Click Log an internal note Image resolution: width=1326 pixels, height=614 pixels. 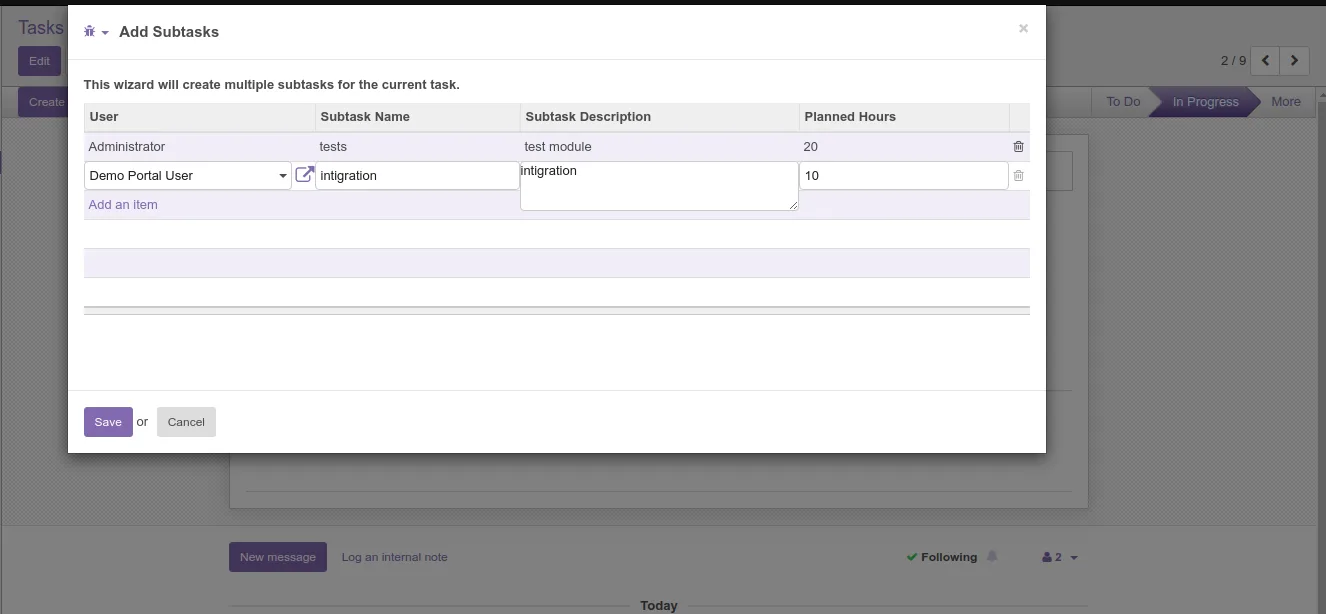[x=394, y=557]
